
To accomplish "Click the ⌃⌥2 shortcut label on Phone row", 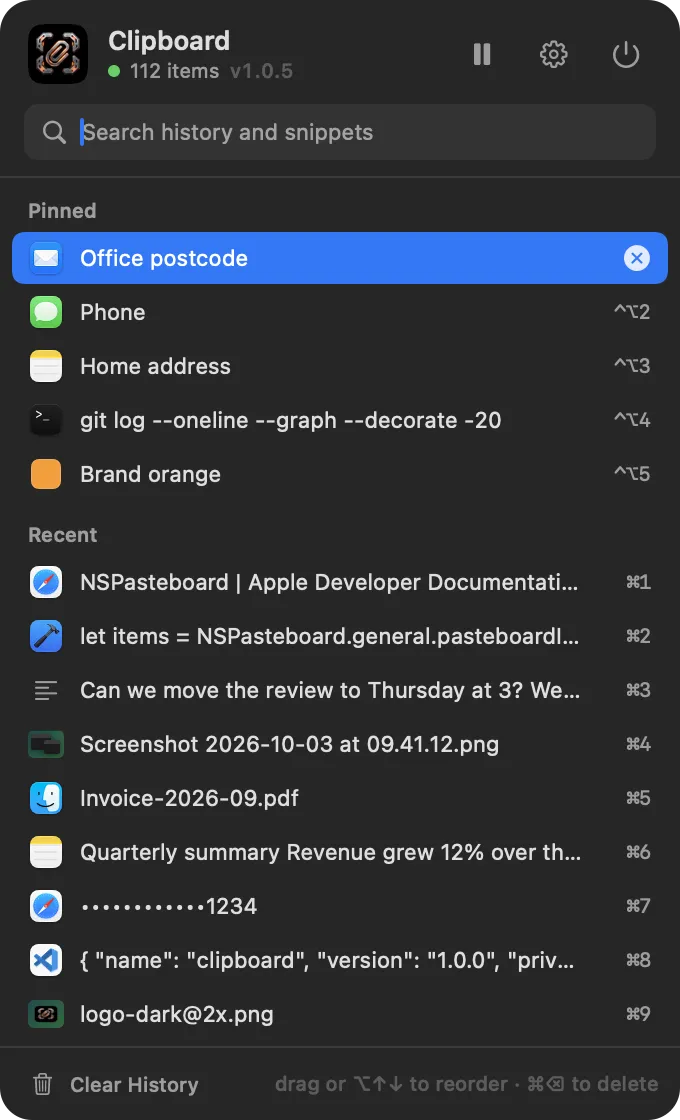I will [x=632, y=312].
